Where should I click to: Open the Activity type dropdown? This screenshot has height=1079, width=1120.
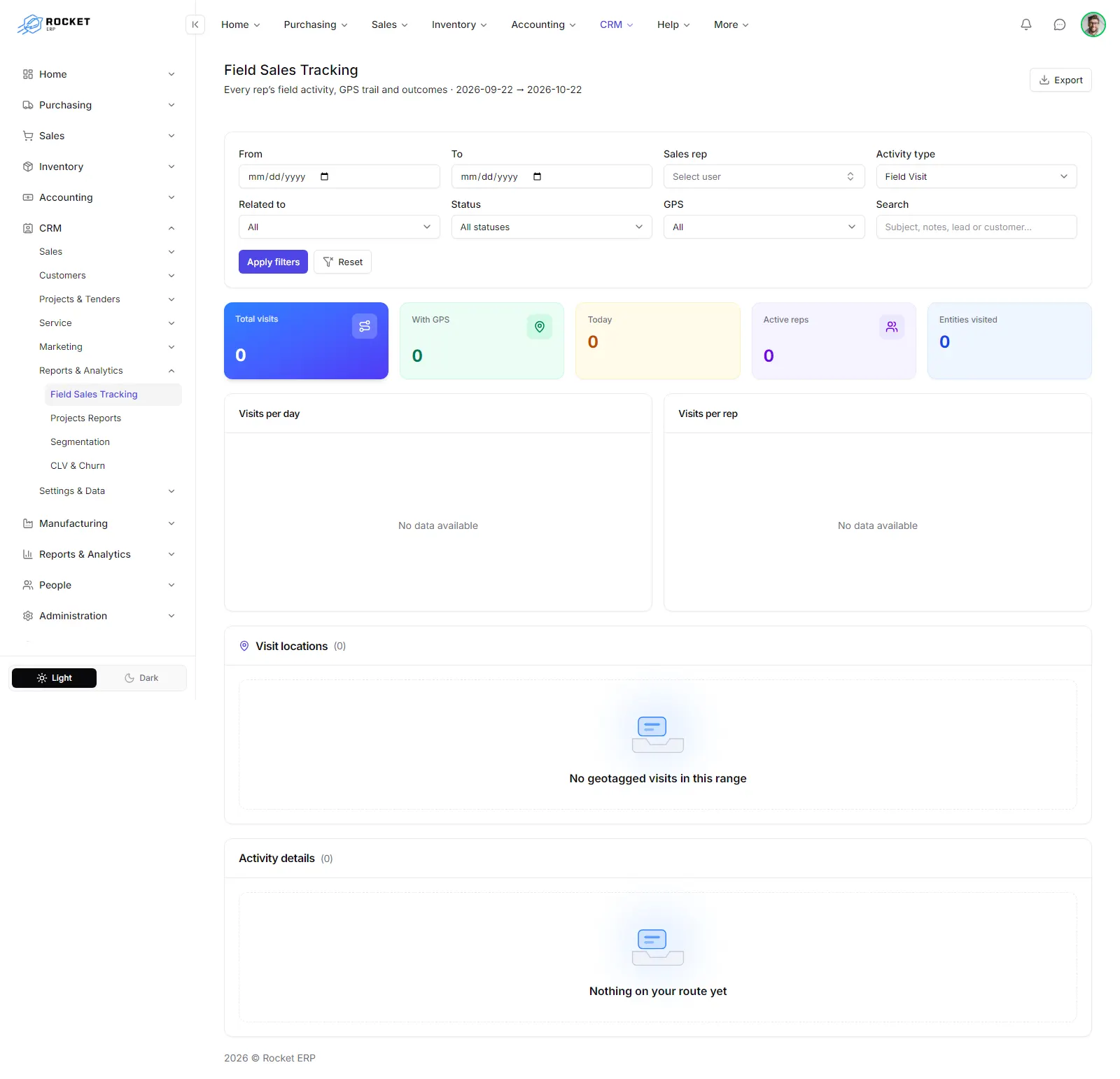click(976, 176)
